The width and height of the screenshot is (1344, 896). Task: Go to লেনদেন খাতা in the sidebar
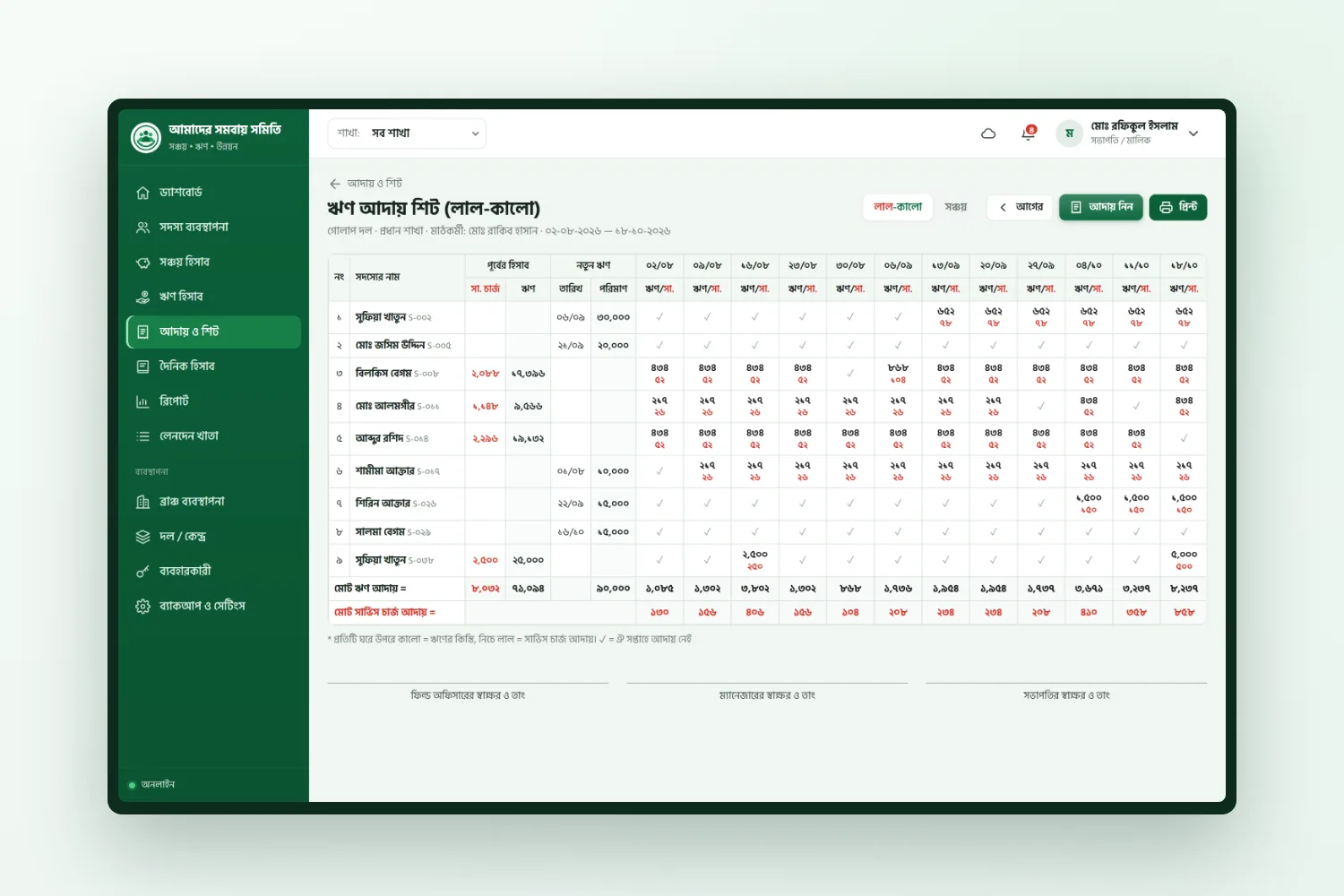pyautogui.click(x=213, y=436)
